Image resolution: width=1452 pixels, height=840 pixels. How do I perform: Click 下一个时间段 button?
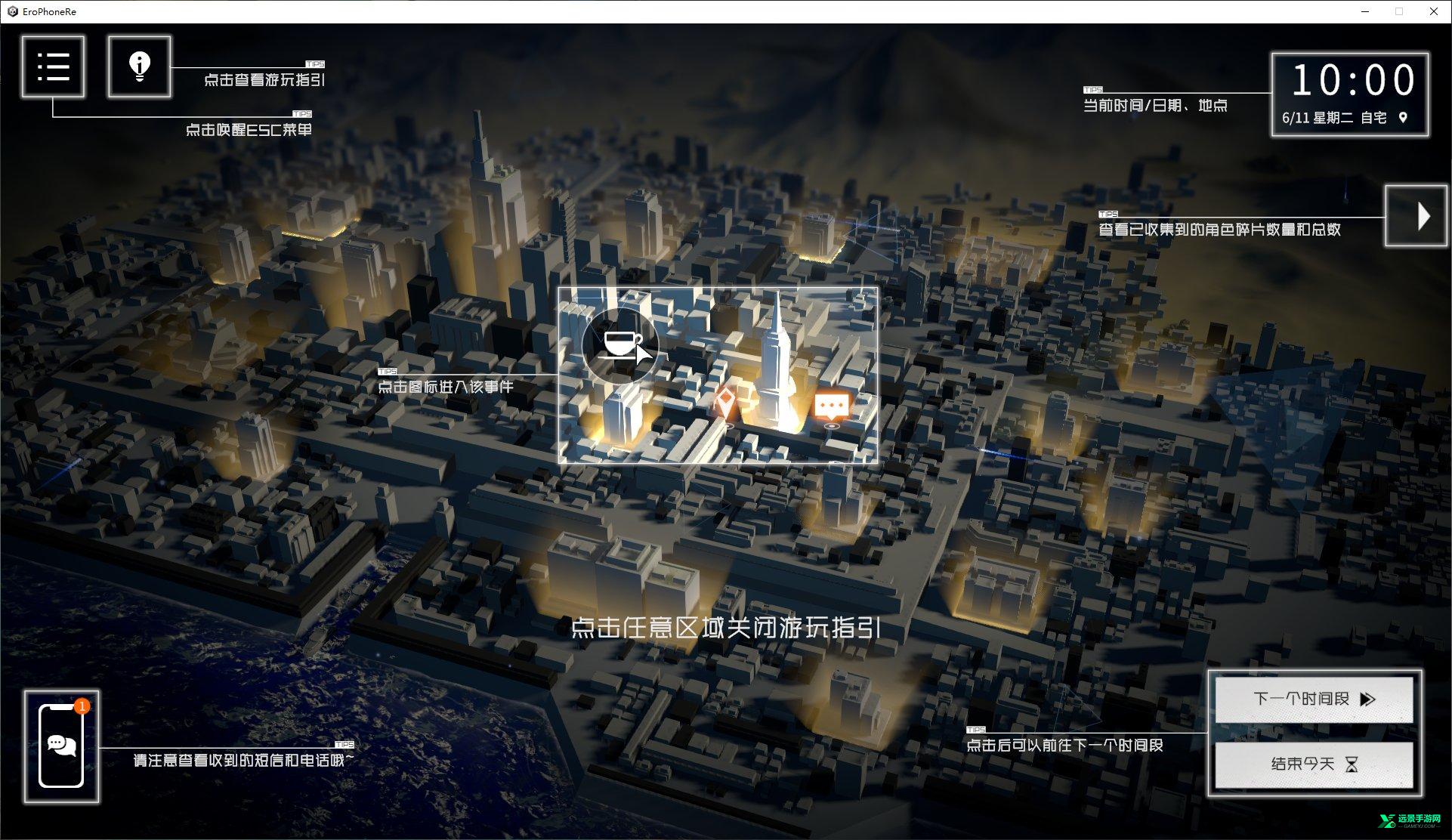[1314, 699]
